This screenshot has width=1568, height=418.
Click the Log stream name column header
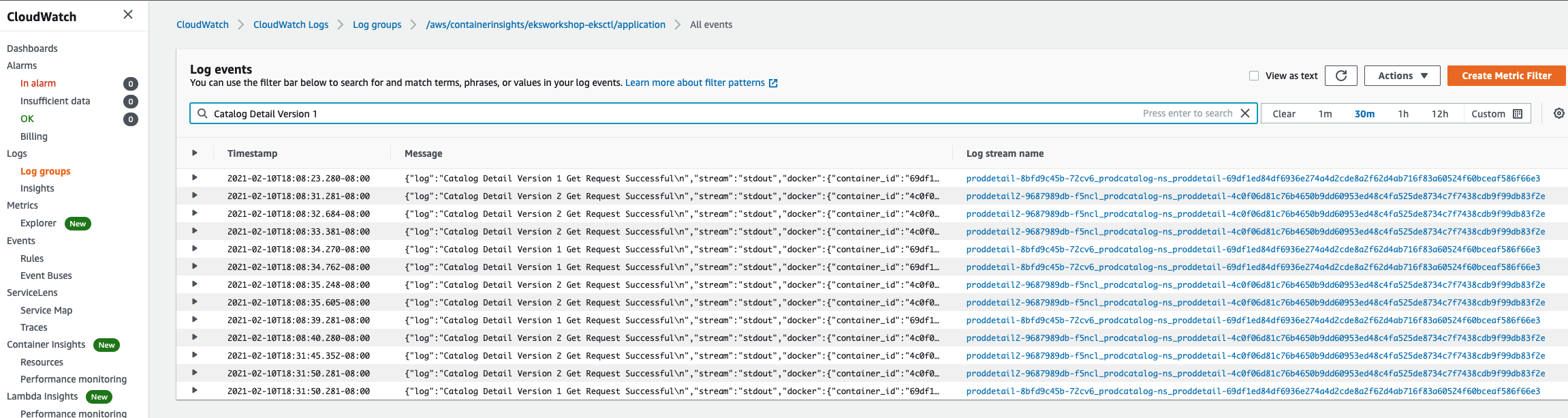point(1005,153)
